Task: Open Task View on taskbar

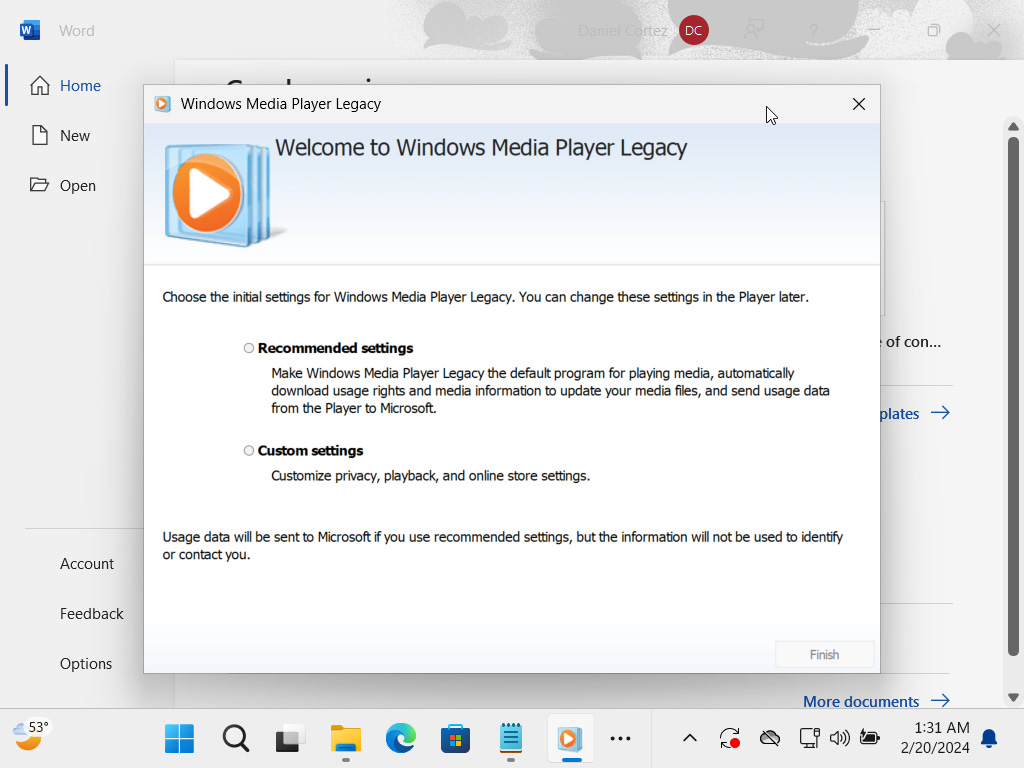Action: coord(291,739)
